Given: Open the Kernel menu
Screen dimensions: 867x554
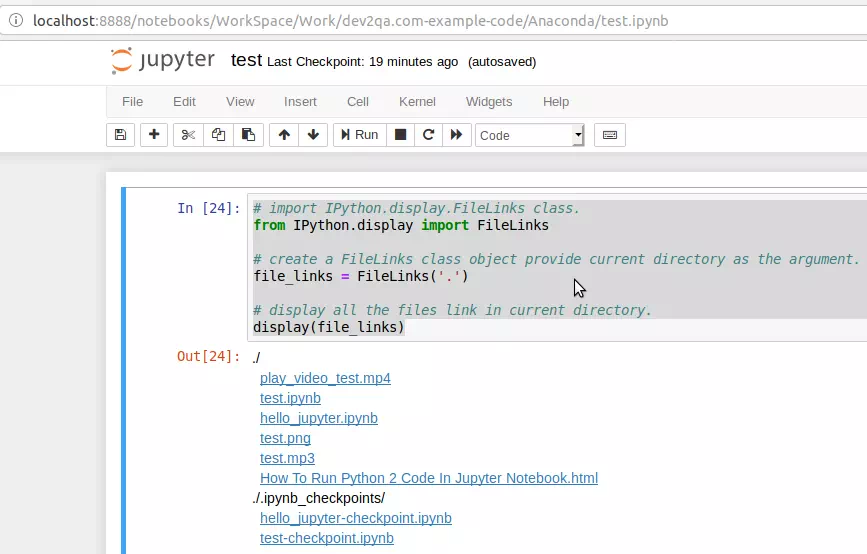Looking at the screenshot, I should point(417,102).
